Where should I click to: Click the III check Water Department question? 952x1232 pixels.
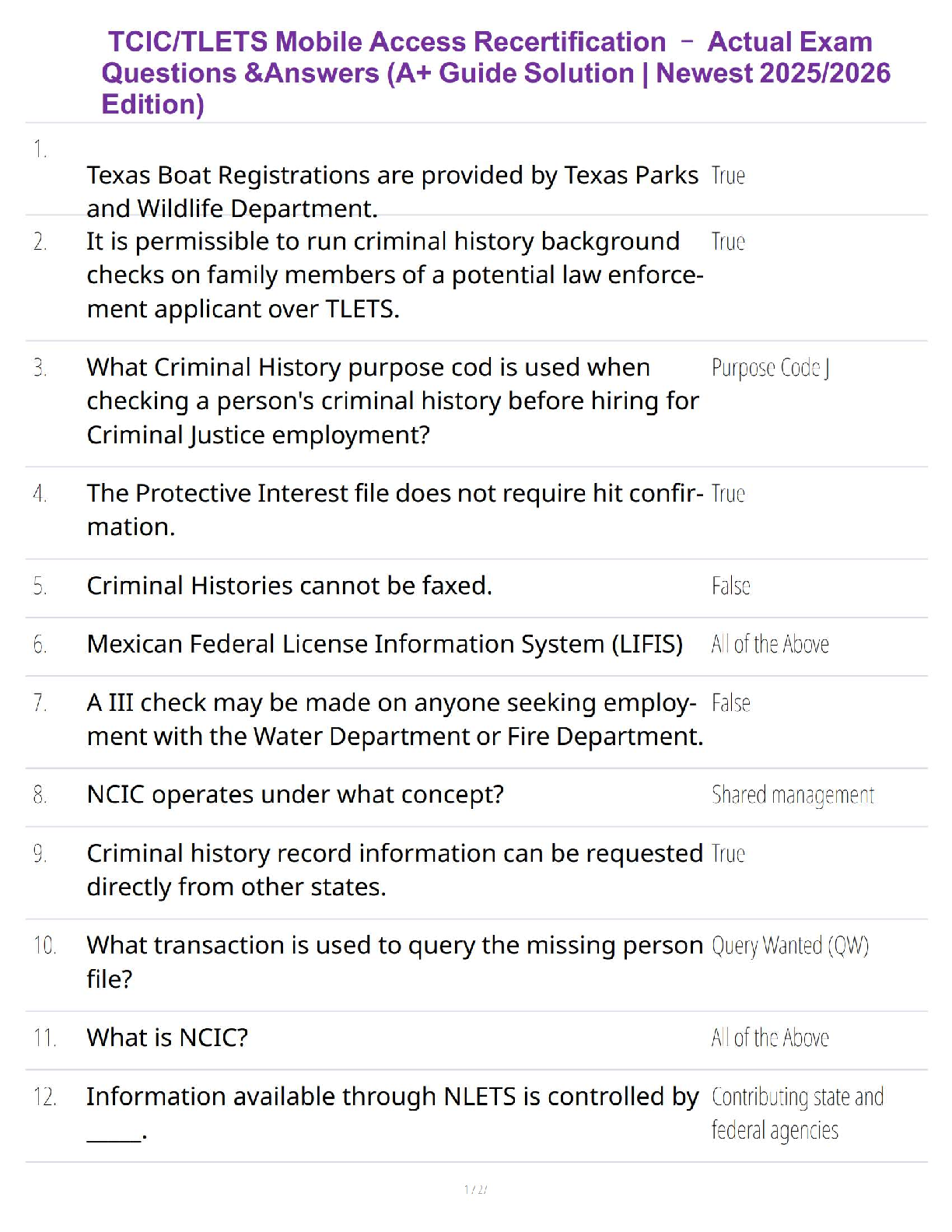394,719
